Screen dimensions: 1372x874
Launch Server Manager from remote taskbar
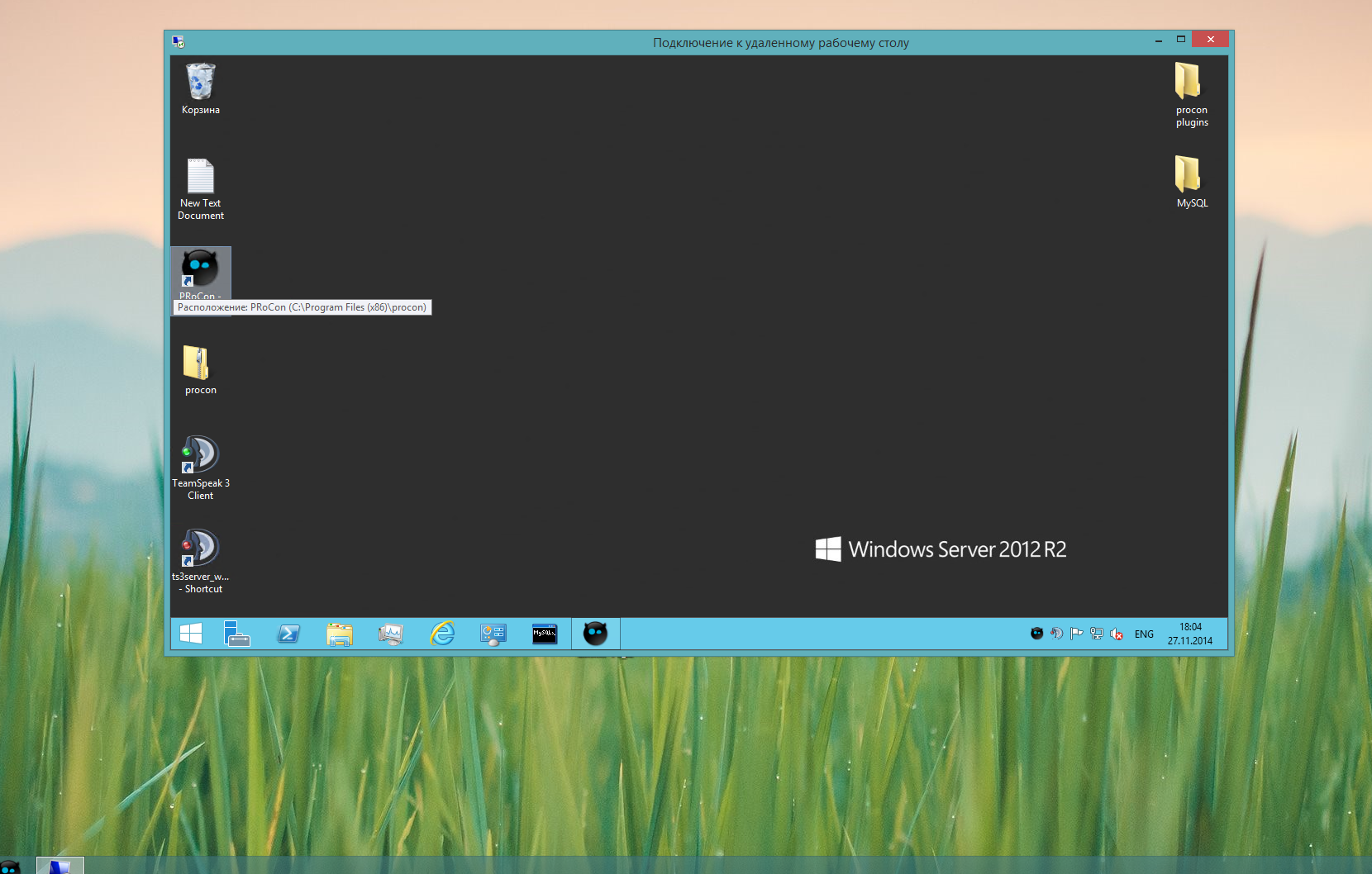(x=237, y=634)
